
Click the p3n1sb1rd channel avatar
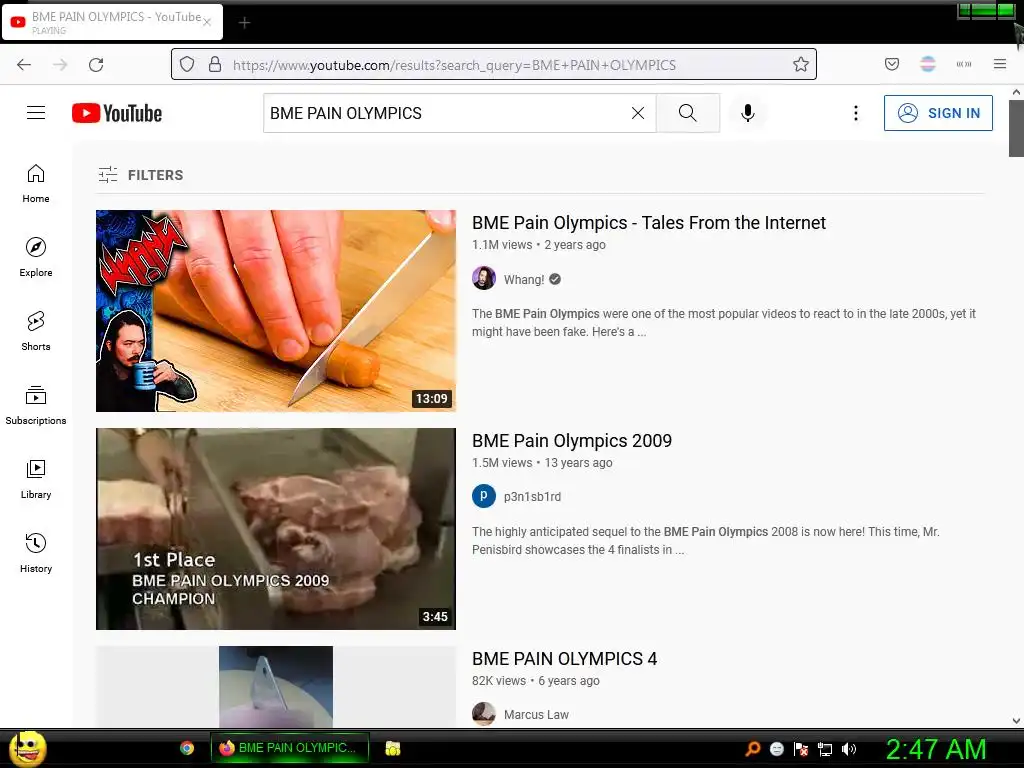(484, 496)
